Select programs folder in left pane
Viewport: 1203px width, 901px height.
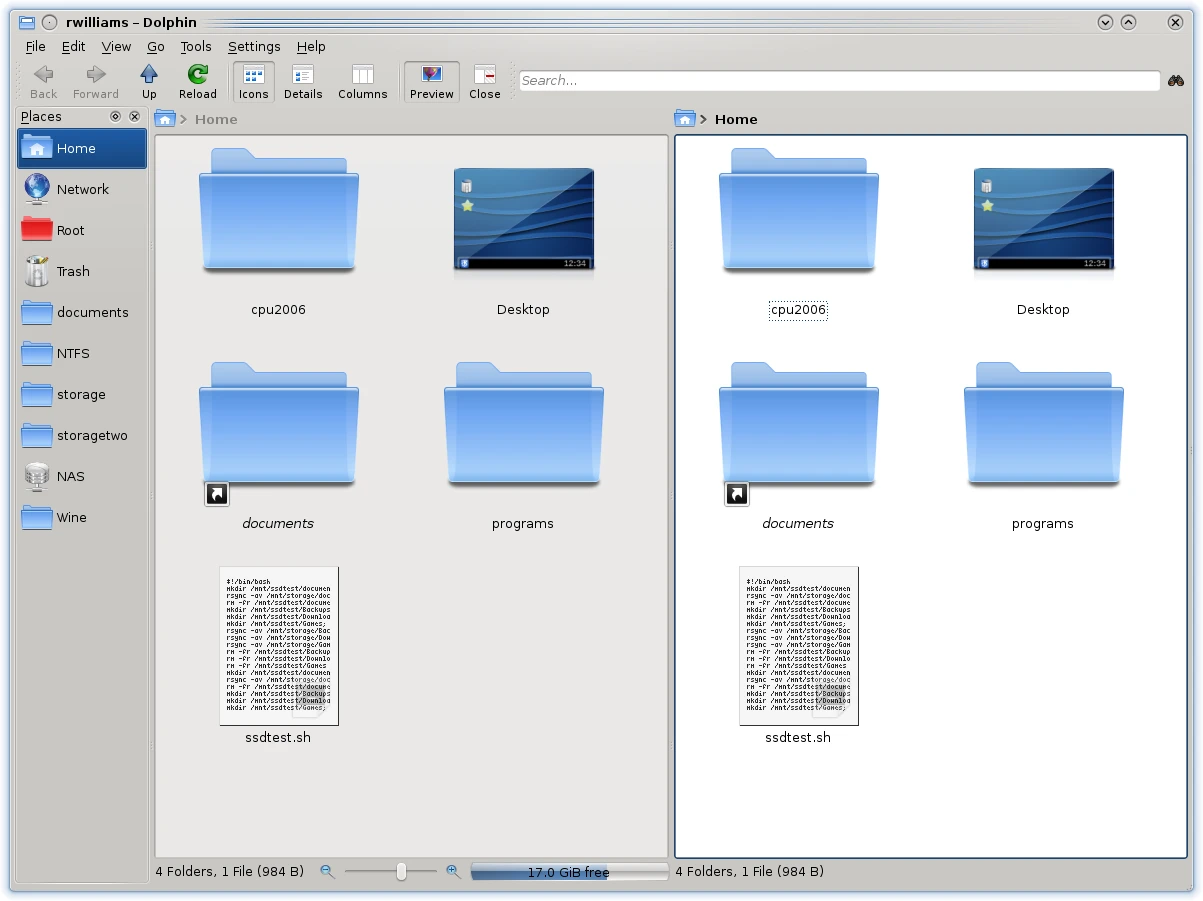click(523, 446)
